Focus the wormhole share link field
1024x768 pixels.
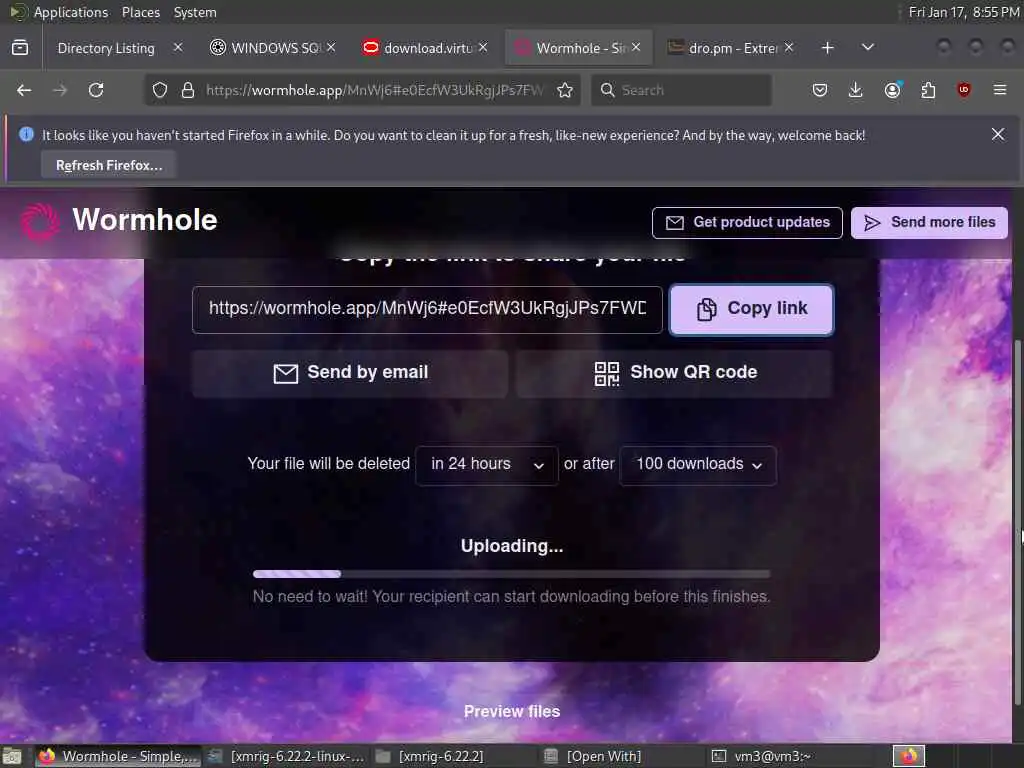click(x=427, y=309)
